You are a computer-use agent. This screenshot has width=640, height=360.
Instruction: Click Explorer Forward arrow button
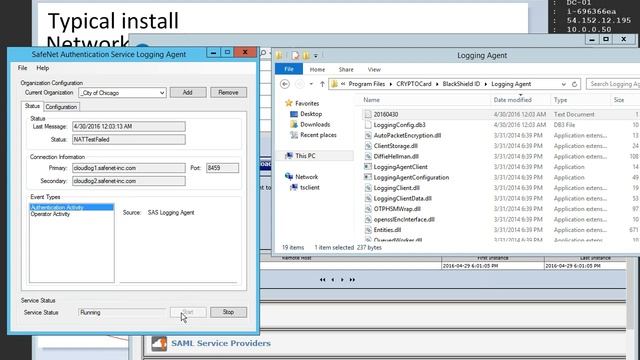tap(300, 84)
